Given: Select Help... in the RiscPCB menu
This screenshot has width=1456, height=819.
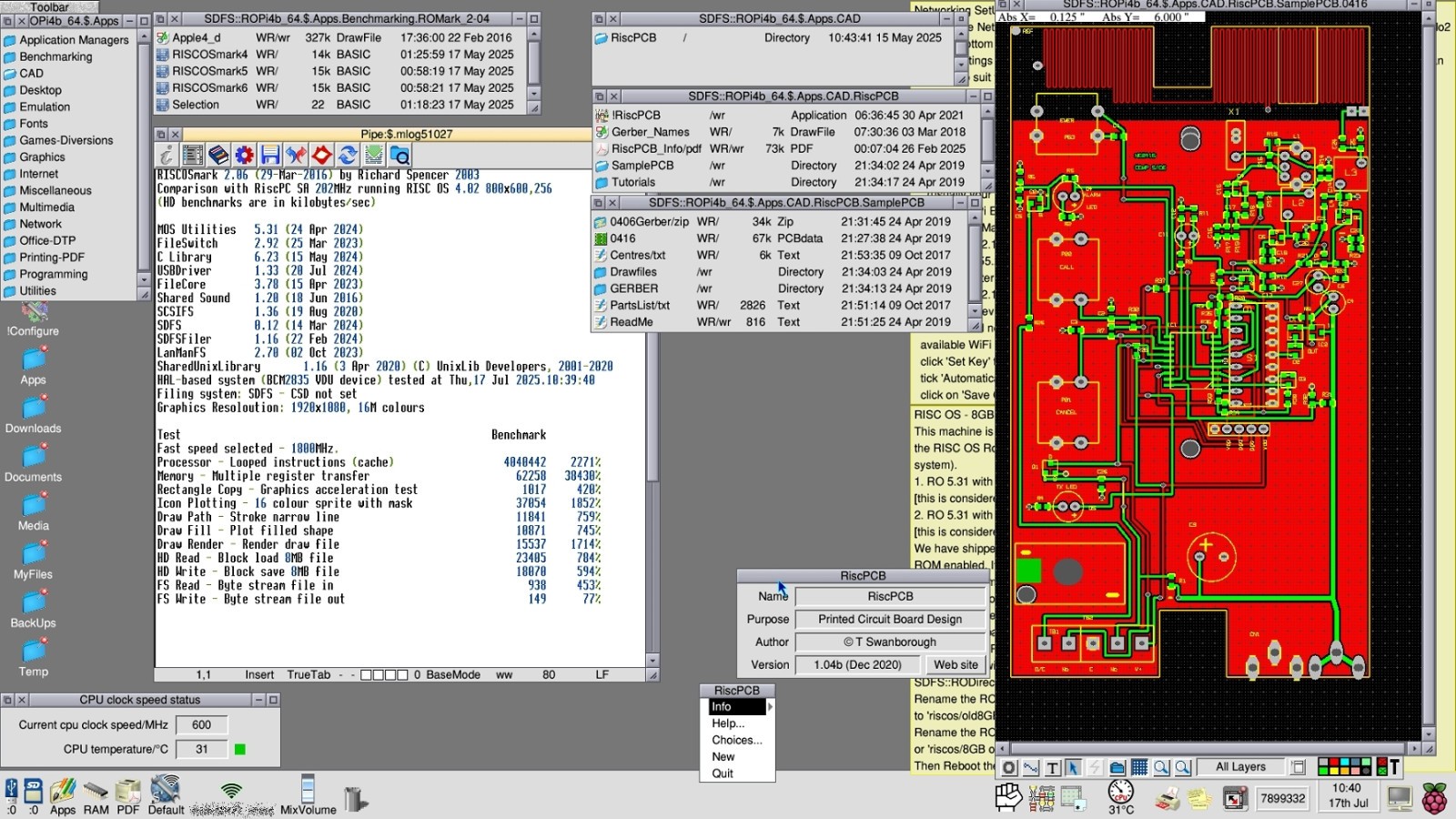Looking at the screenshot, I should (737, 723).
